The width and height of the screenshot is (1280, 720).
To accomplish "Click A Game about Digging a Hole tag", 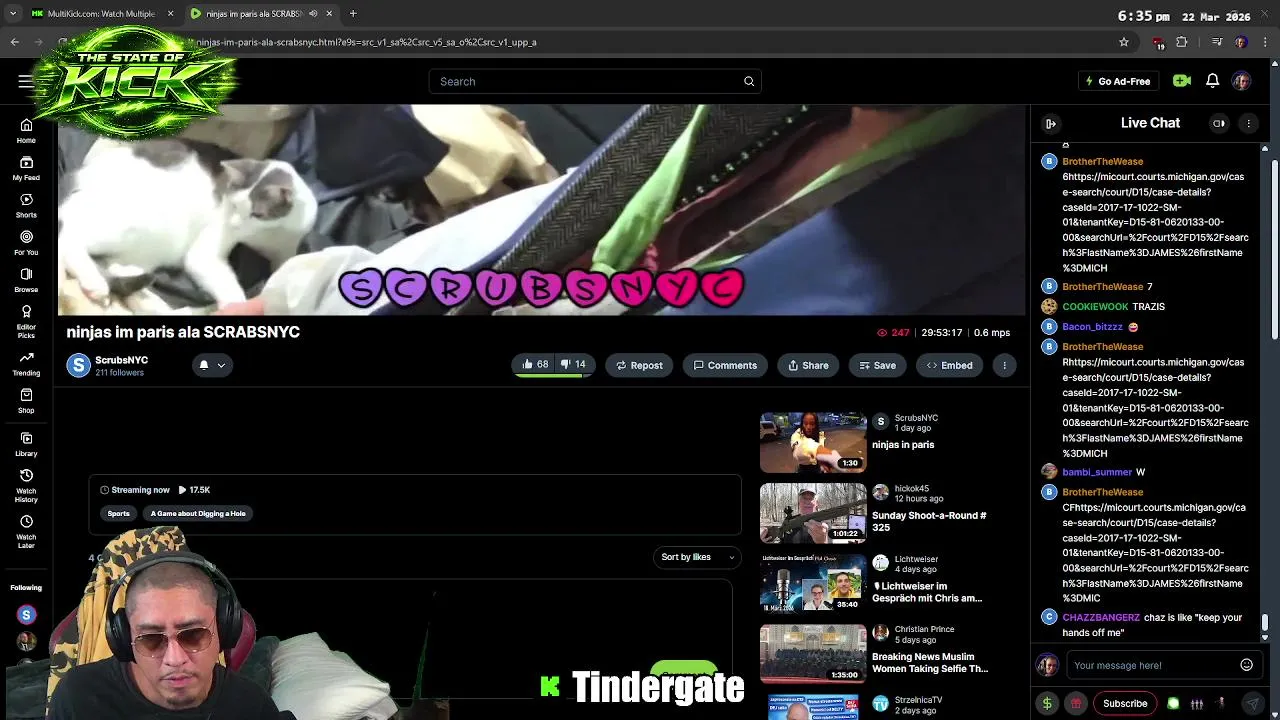I will (198, 514).
